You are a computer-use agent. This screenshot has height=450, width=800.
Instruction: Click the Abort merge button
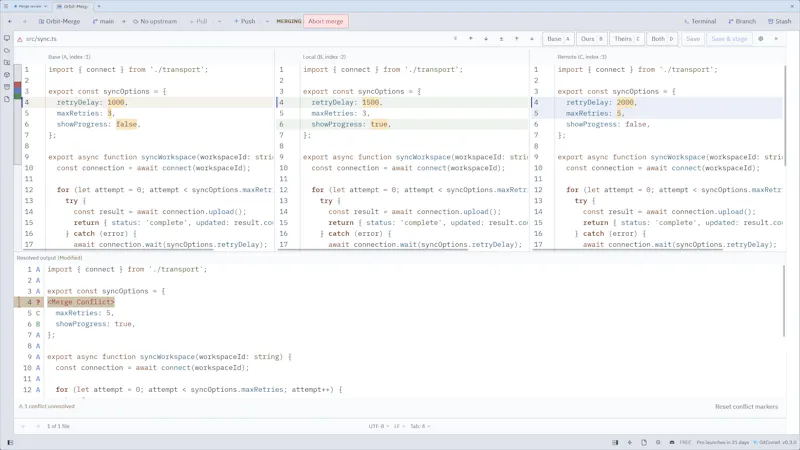326,21
